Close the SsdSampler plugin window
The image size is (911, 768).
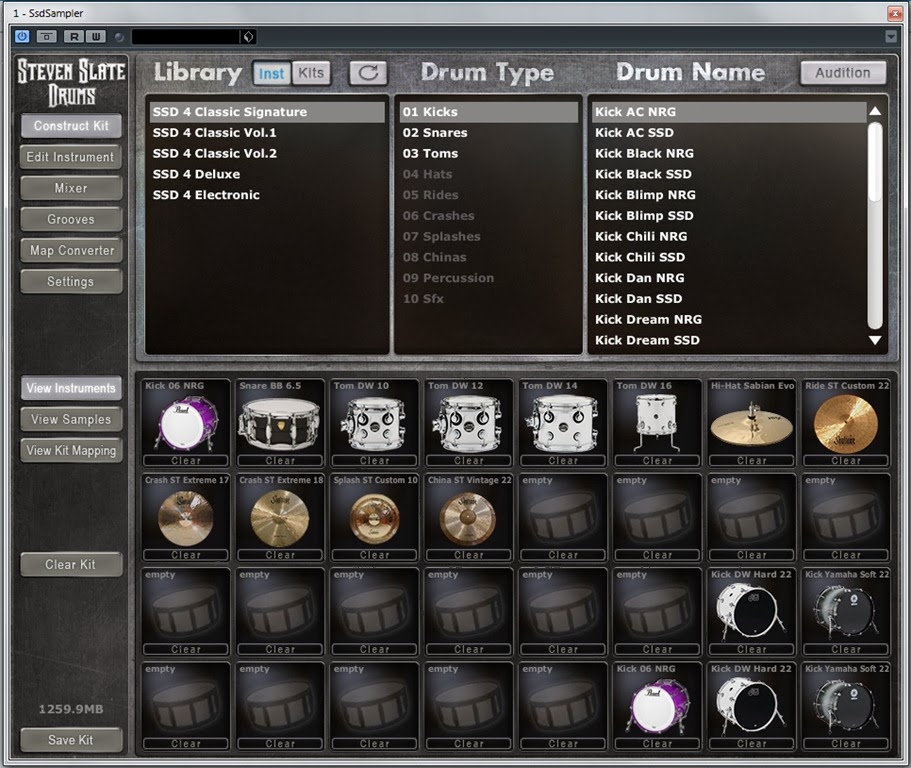(895, 13)
